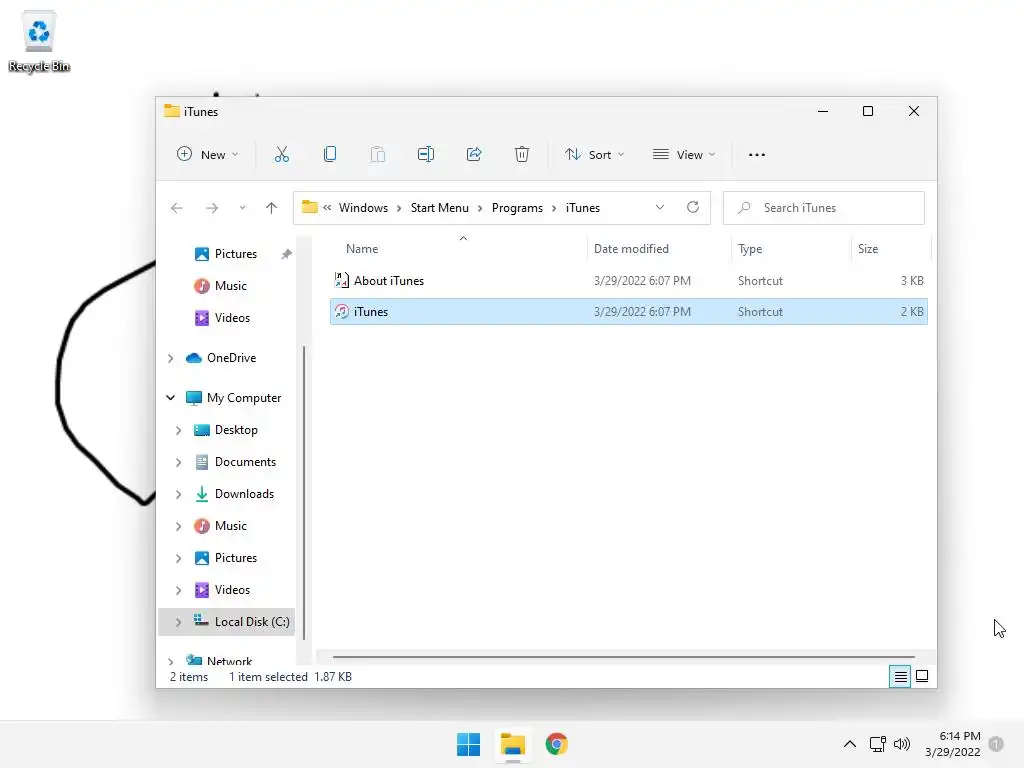
Task: Launch Google Chrome from the taskbar
Action: 556,744
